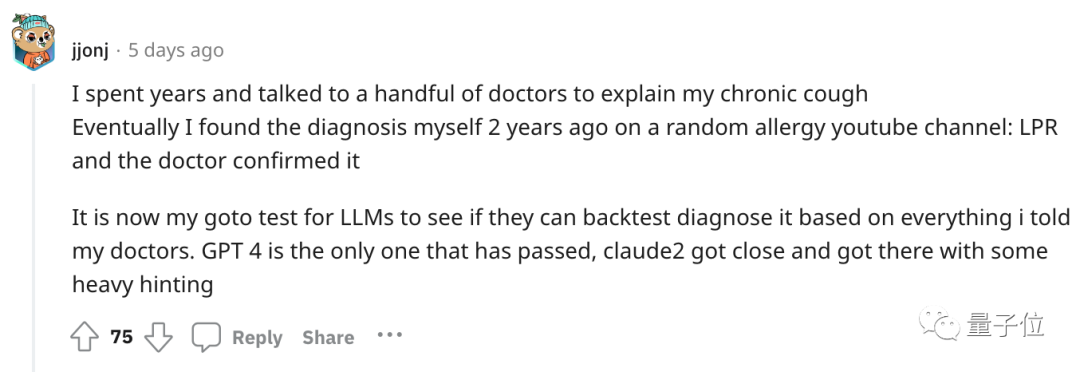Click the Reply text button

pos(257,338)
